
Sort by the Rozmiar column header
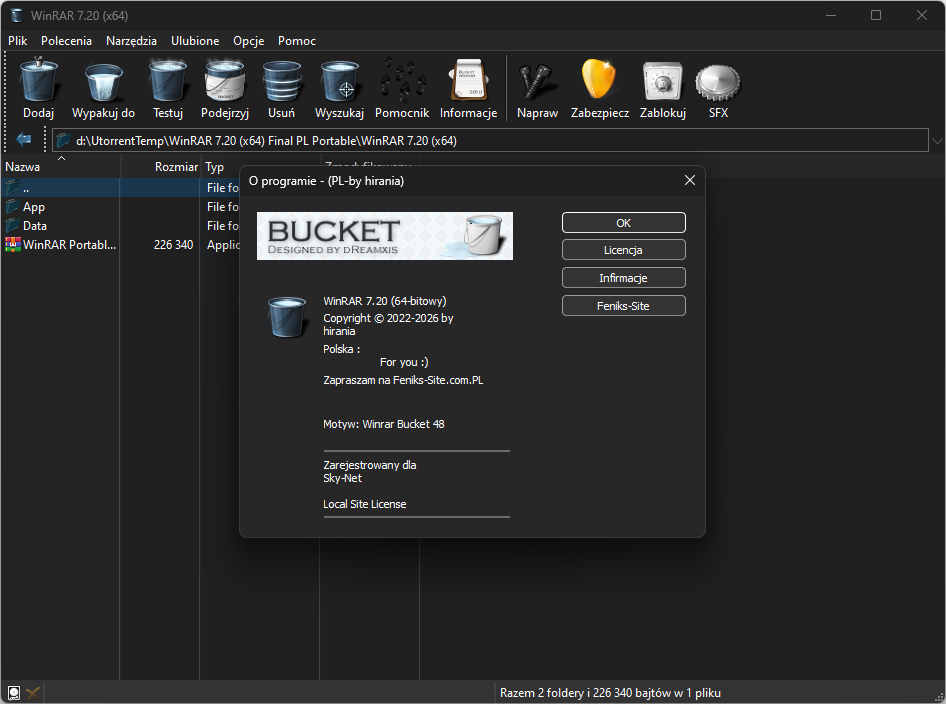pyautogui.click(x=160, y=166)
